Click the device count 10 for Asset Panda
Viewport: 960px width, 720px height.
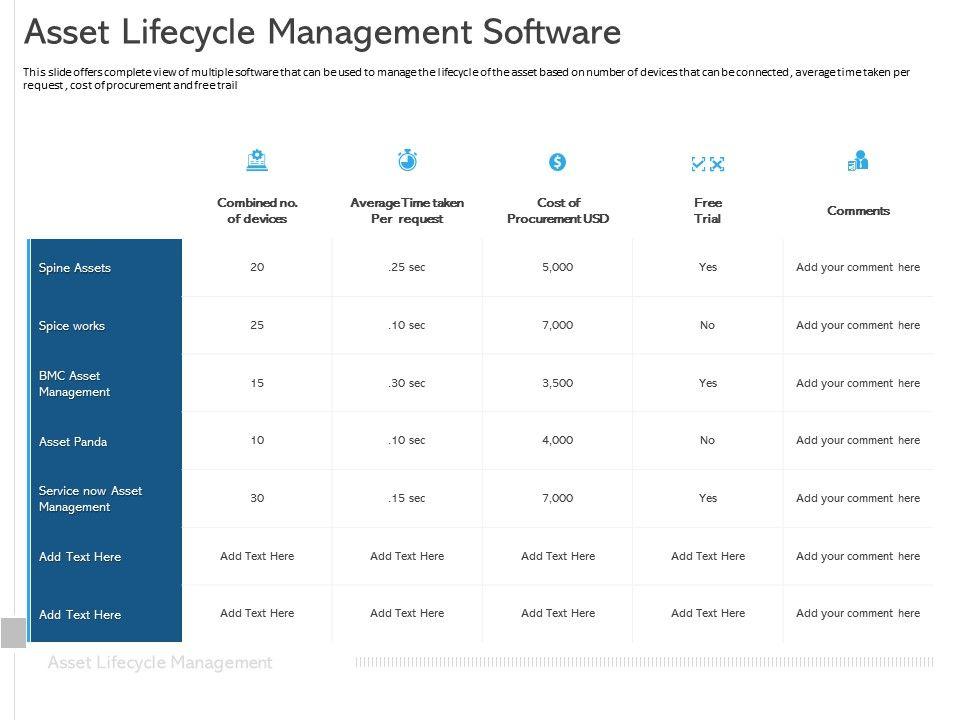pyautogui.click(x=257, y=440)
